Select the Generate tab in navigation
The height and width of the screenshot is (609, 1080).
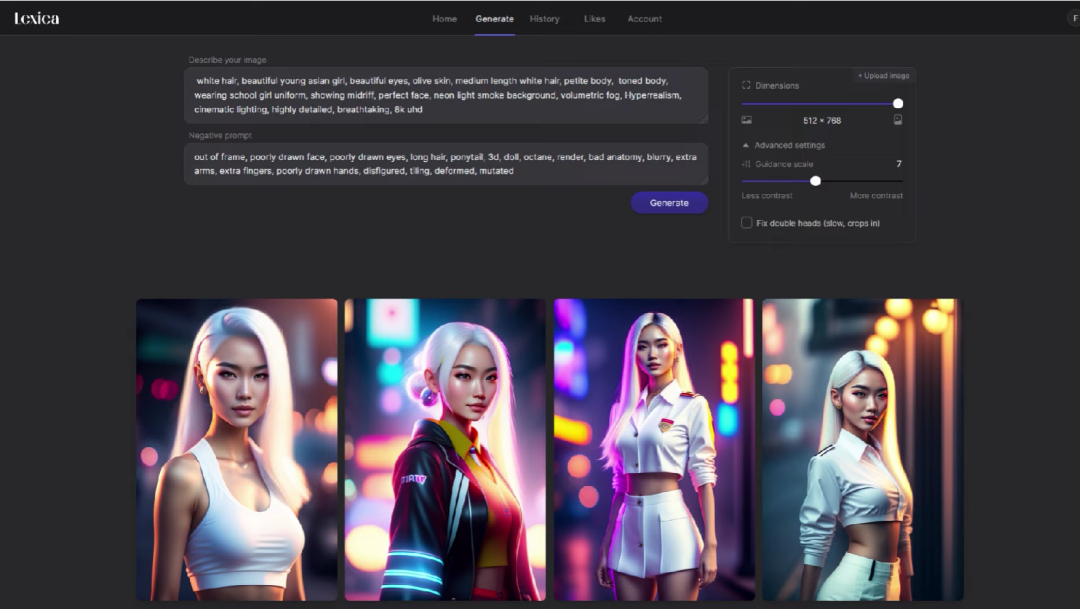click(x=494, y=19)
